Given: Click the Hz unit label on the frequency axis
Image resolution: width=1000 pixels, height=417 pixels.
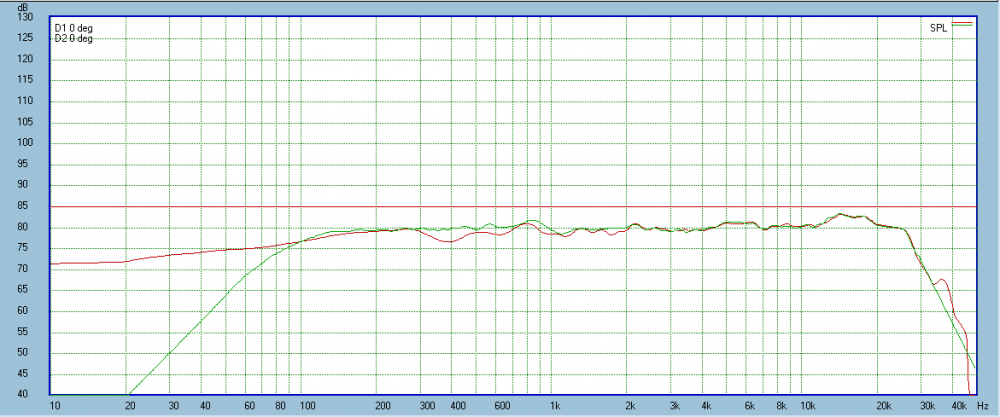Looking at the screenshot, I should 983,407.
